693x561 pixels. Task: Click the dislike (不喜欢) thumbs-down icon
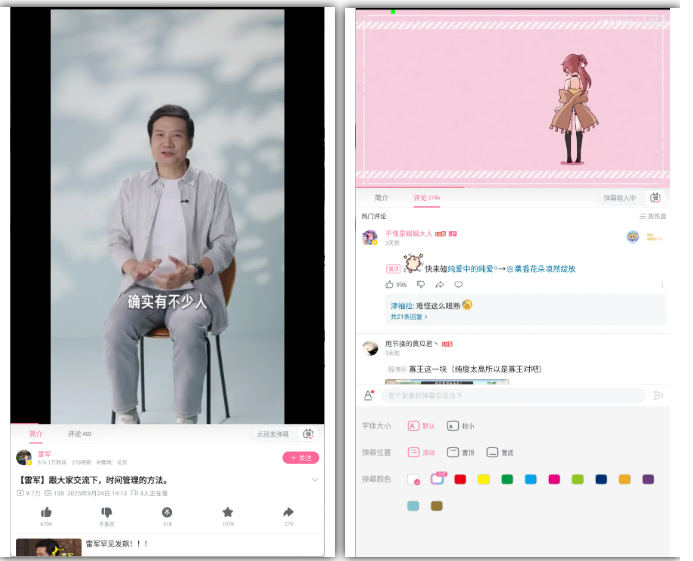pos(106,512)
